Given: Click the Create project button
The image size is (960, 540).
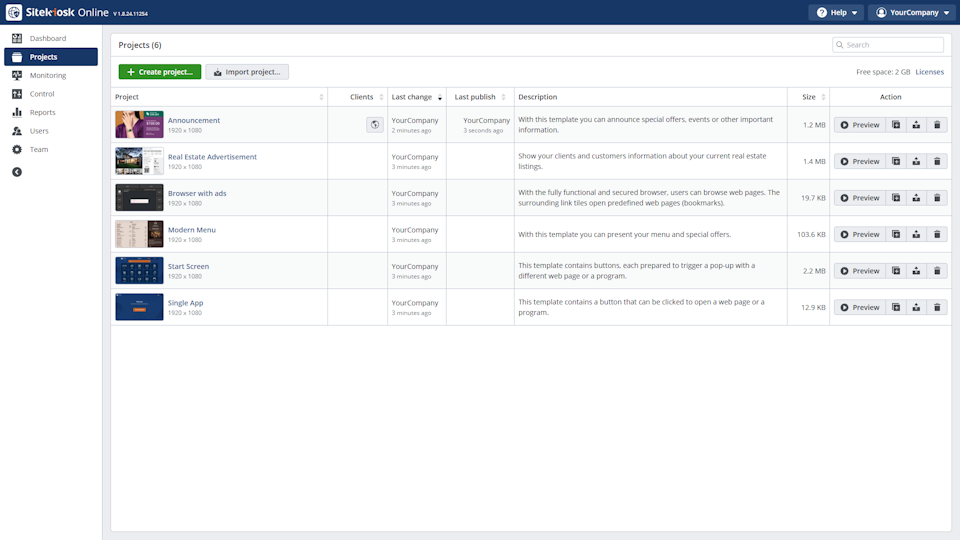Looking at the screenshot, I should [x=160, y=72].
